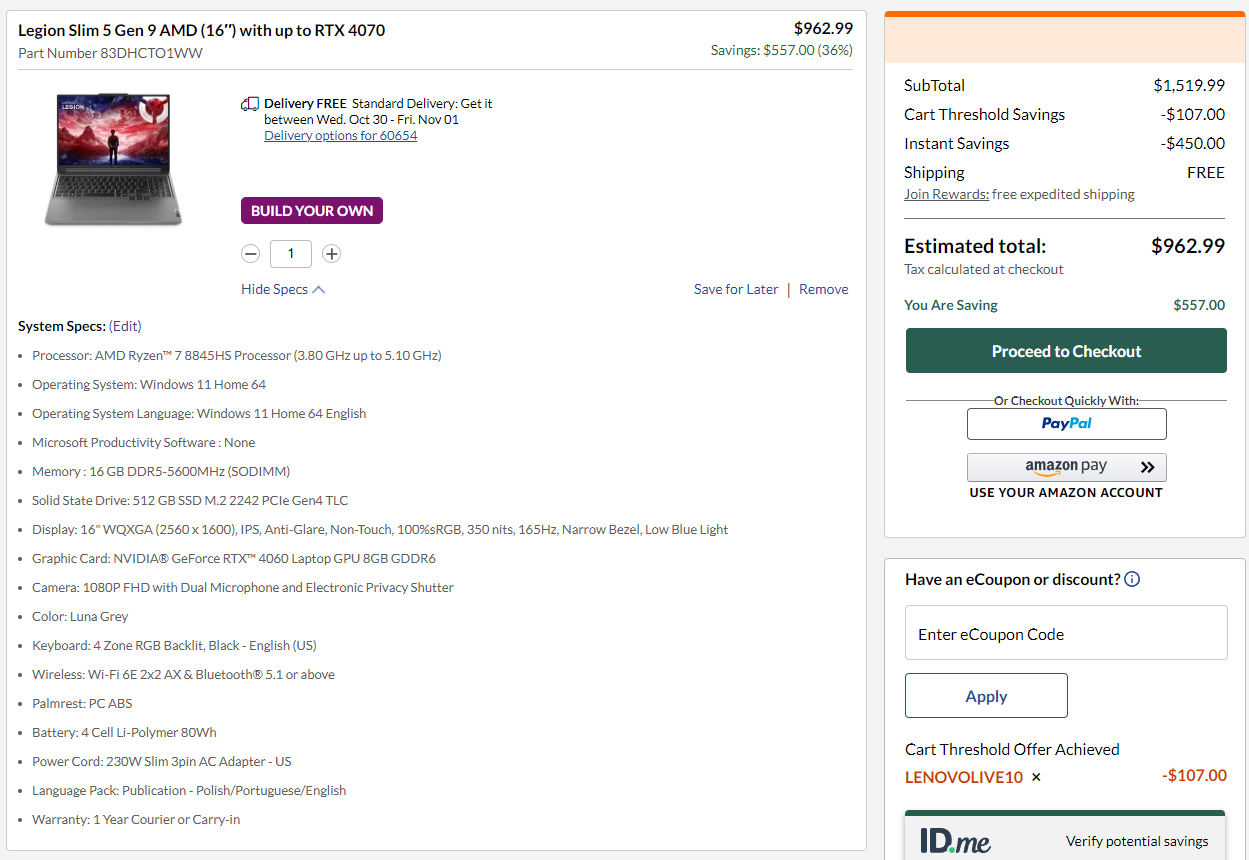Click the You Are Saving $557.00 amount
This screenshot has height=860, width=1249.
click(x=1199, y=305)
